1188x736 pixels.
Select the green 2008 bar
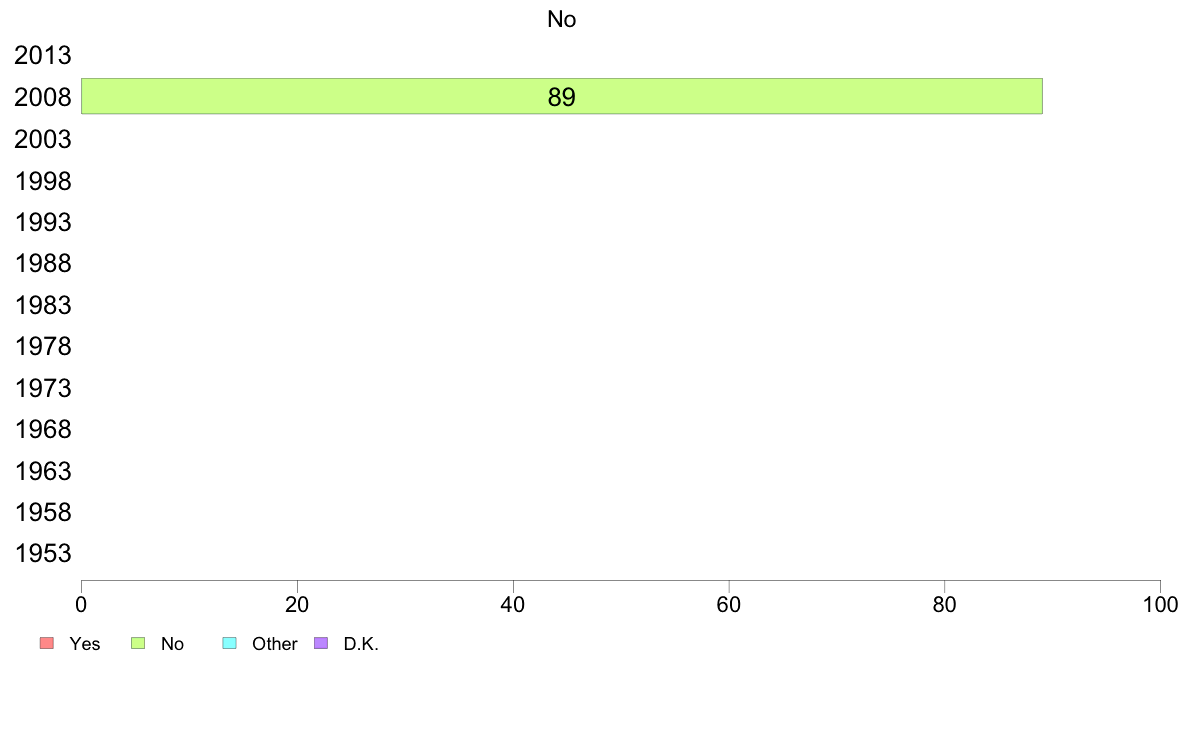pyautogui.click(x=561, y=96)
